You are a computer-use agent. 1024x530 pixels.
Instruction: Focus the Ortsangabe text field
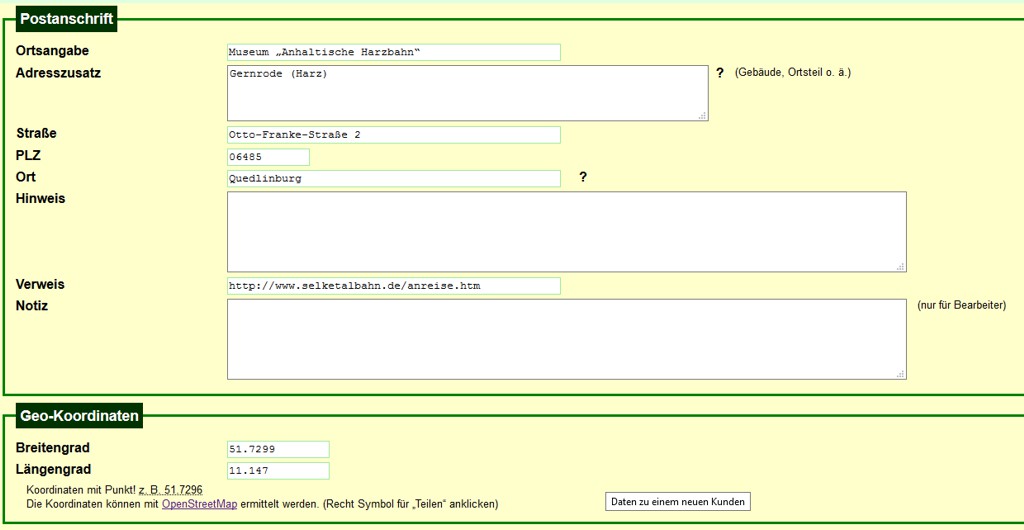(393, 52)
